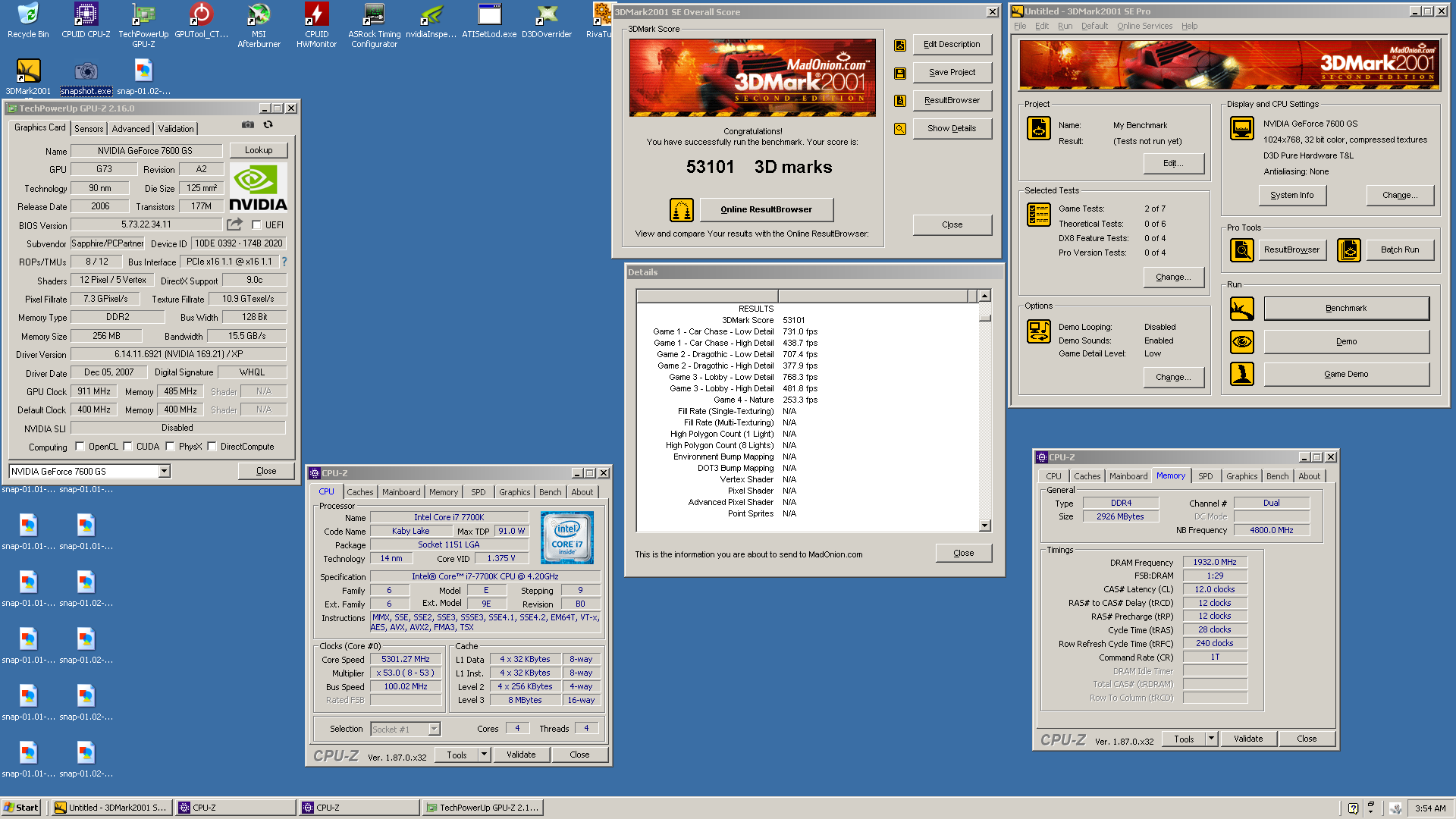The image size is (1456, 819).
Task: Launch MSI Afterburner desktop icon
Action: [259, 25]
